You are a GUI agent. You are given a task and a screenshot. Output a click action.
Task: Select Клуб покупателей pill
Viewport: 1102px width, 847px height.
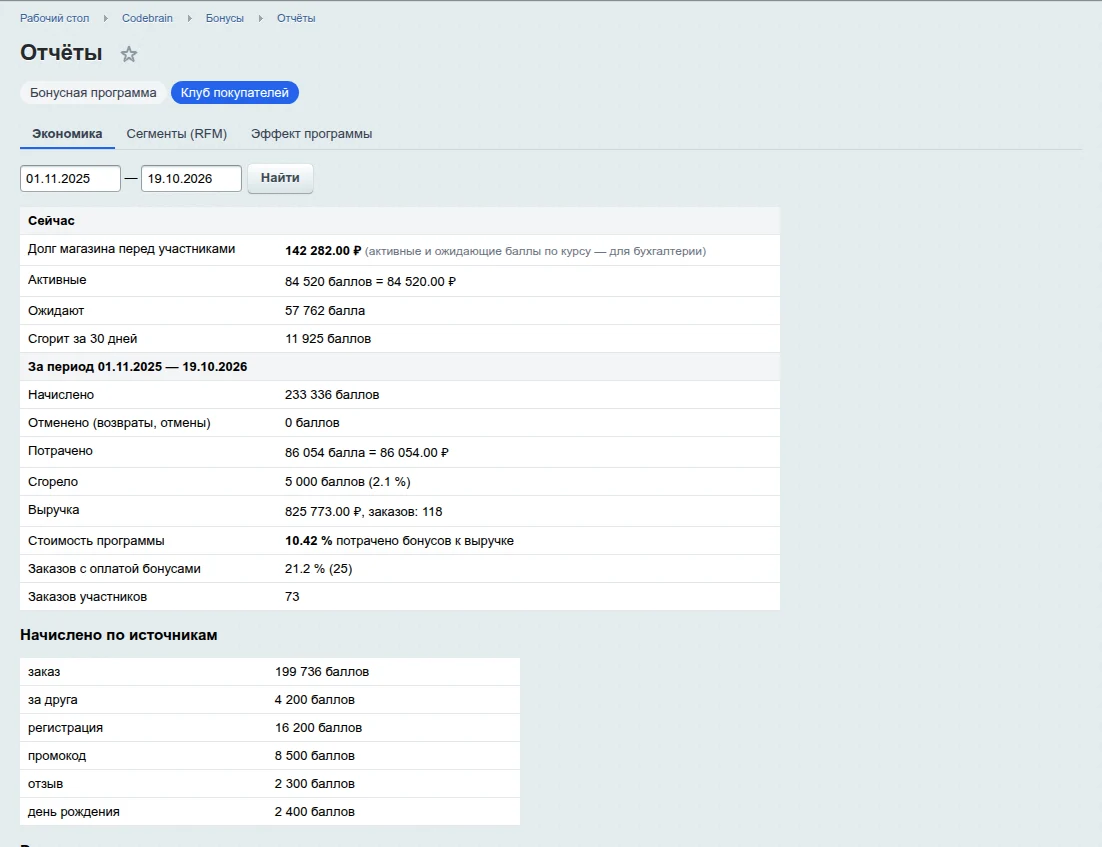(x=235, y=93)
